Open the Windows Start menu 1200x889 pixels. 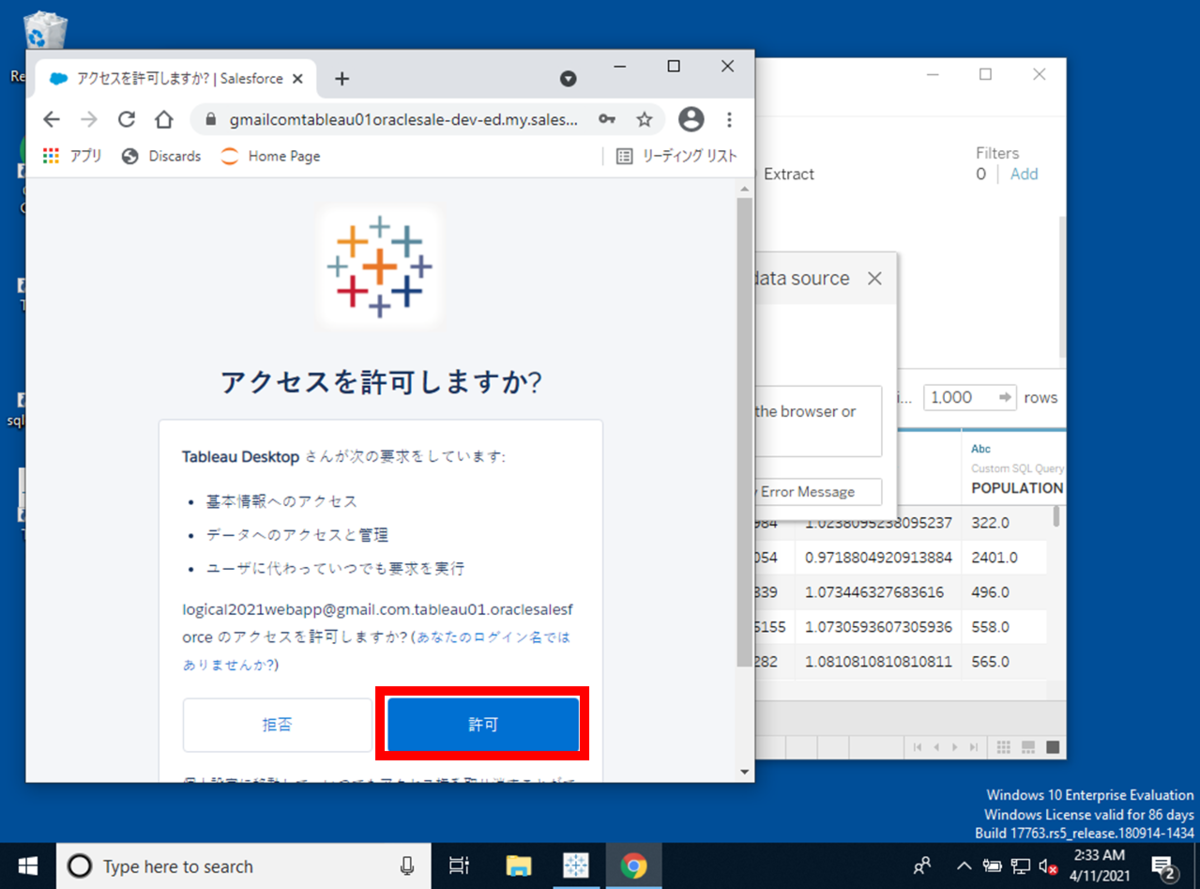pyautogui.click(x=27, y=866)
